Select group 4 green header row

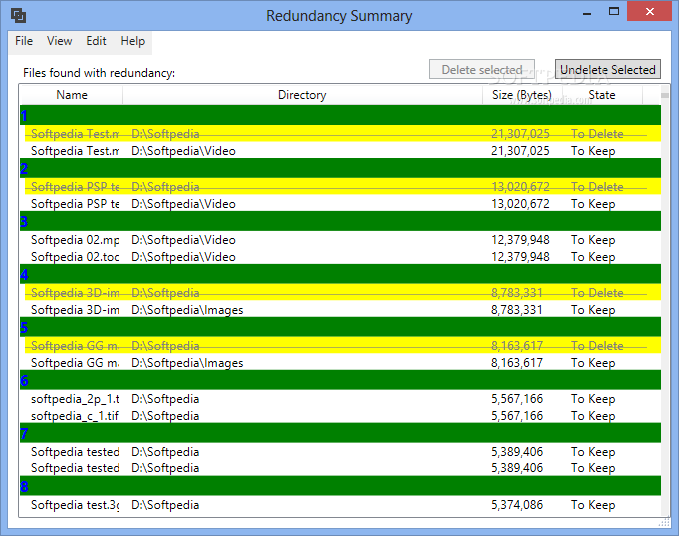pos(340,274)
